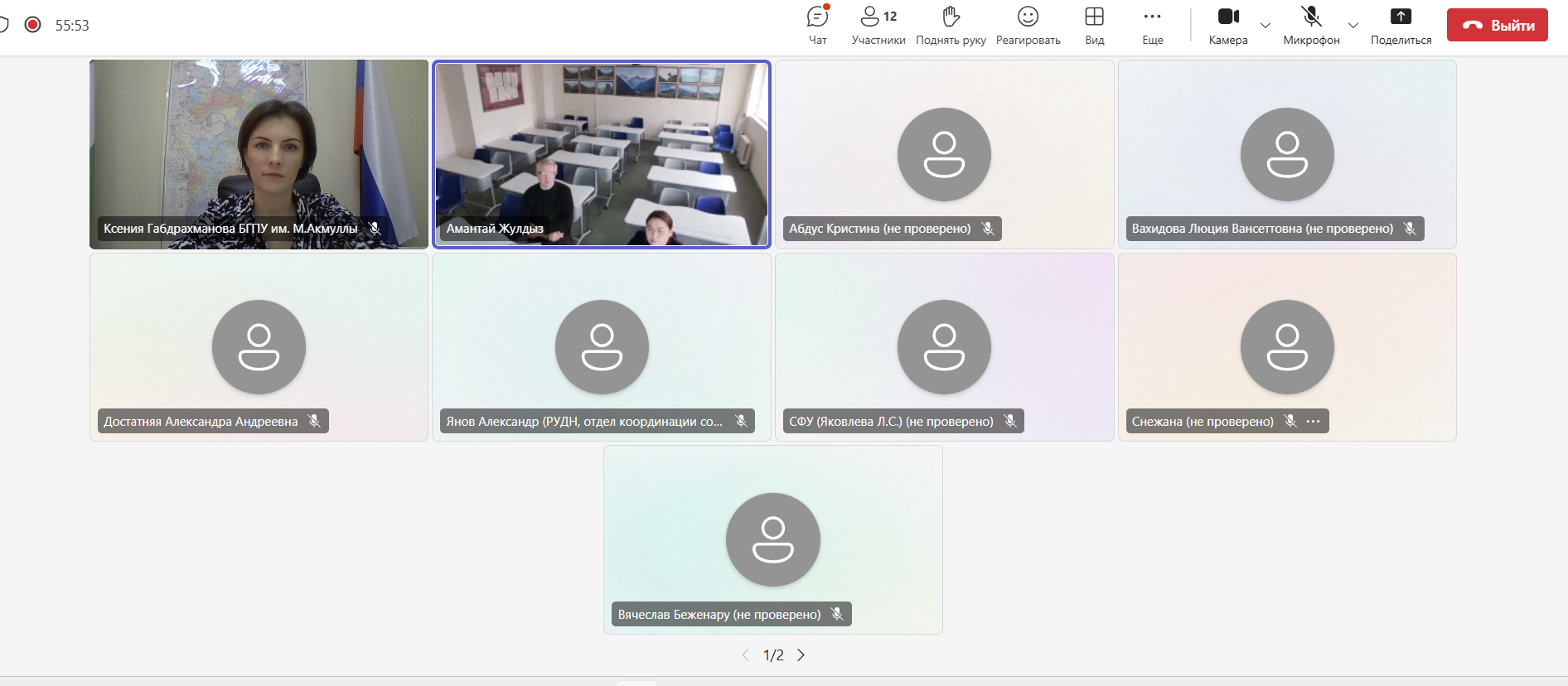Click Вячеслав Беженару avatar tile
The width and height of the screenshot is (1568, 686).
(x=772, y=539)
